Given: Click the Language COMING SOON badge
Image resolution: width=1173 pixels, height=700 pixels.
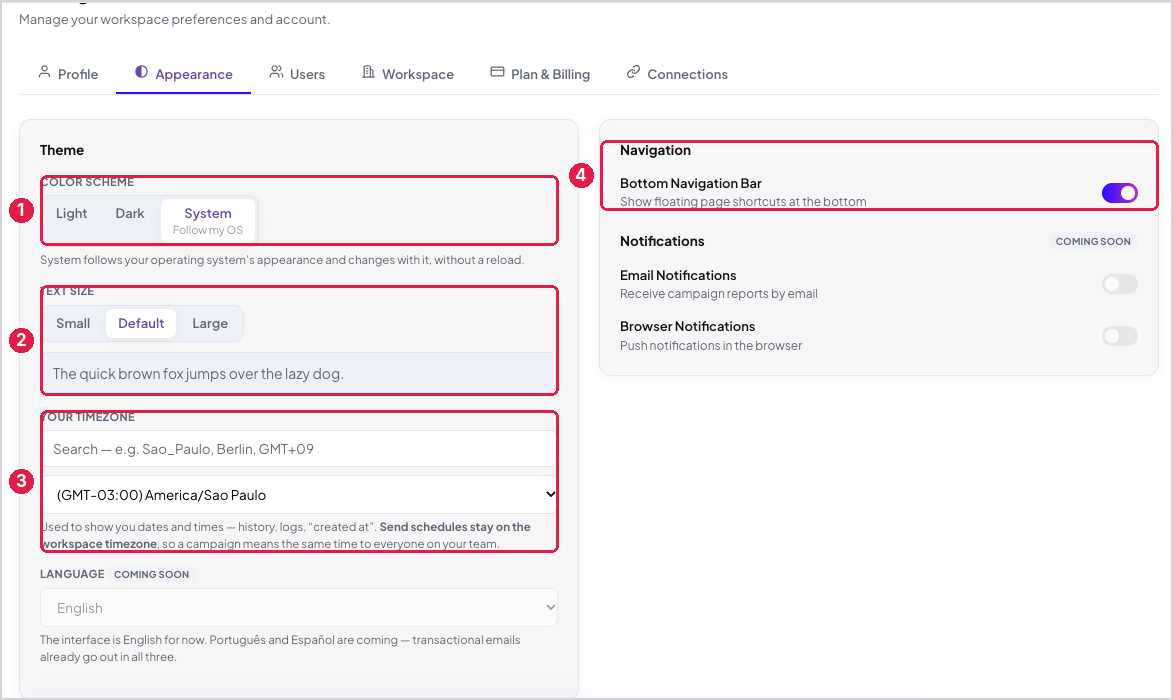Looking at the screenshot, I should coord(152,574).
